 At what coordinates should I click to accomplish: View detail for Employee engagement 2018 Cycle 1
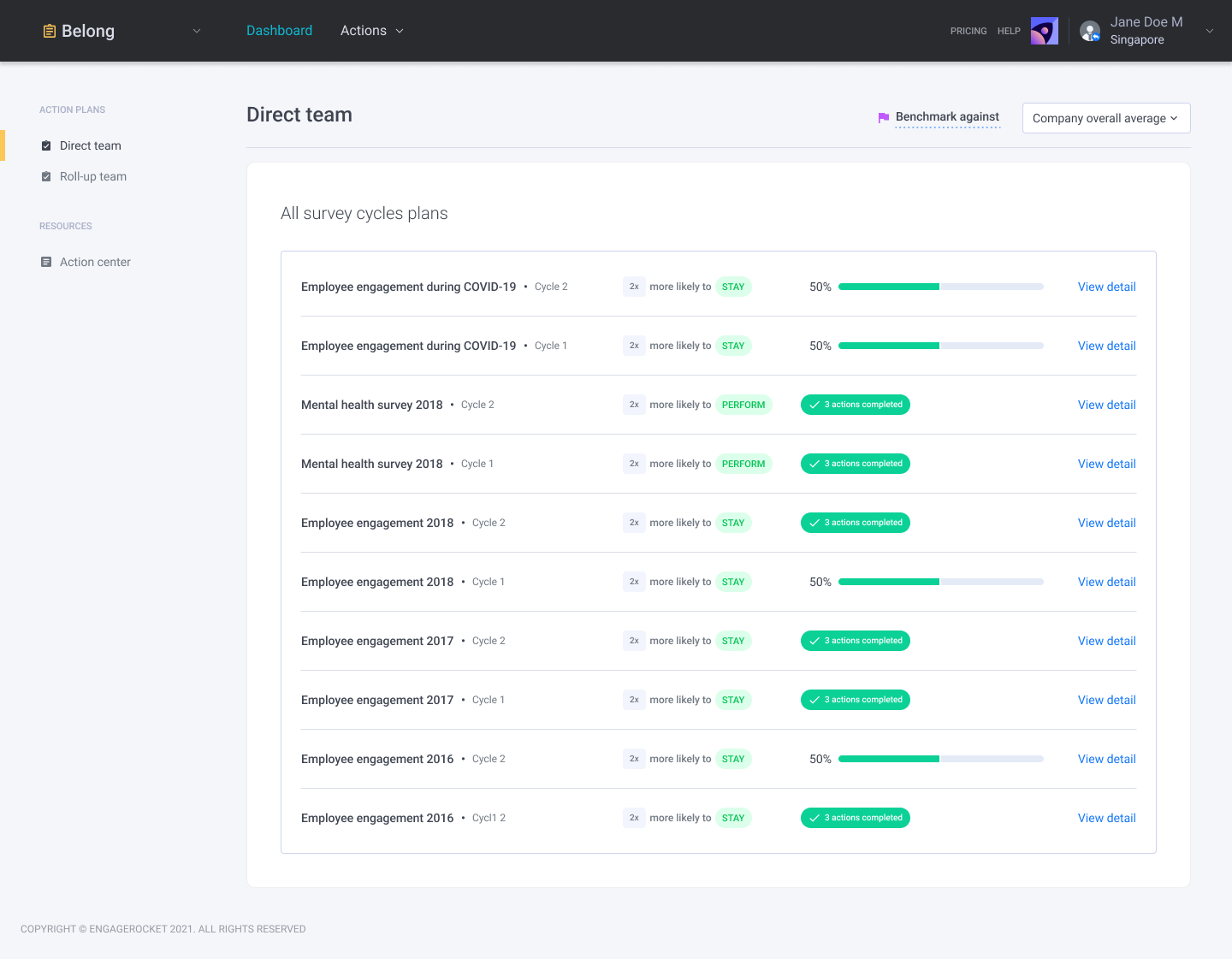click(1107, 582)
